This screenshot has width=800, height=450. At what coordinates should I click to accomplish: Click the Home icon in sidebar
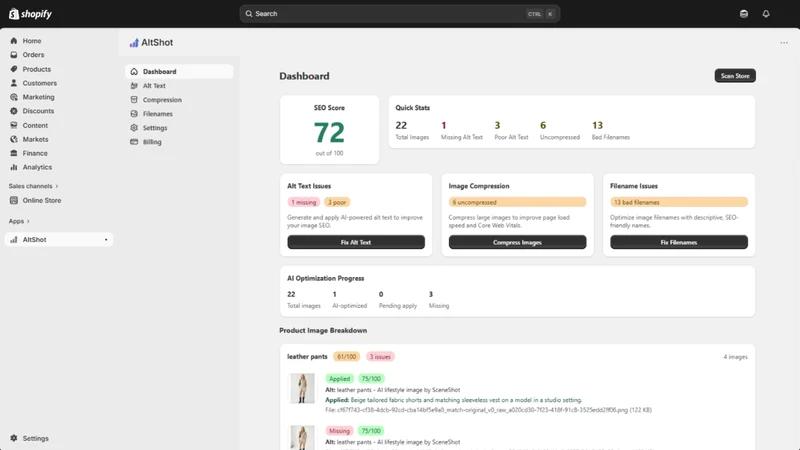pyautogui.click(x=14, y=41)
